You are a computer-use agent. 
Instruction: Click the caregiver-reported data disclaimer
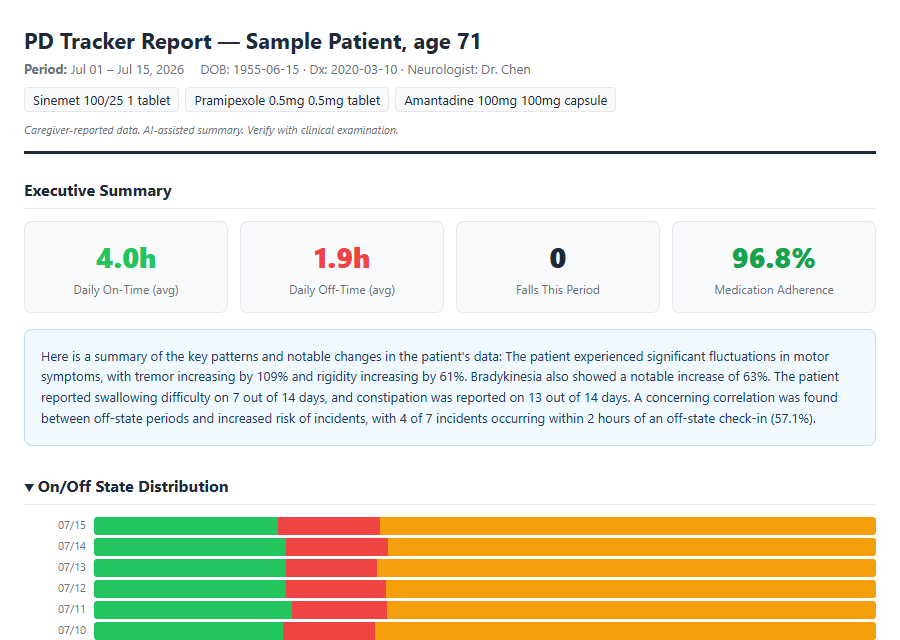(x=211, y=130)
